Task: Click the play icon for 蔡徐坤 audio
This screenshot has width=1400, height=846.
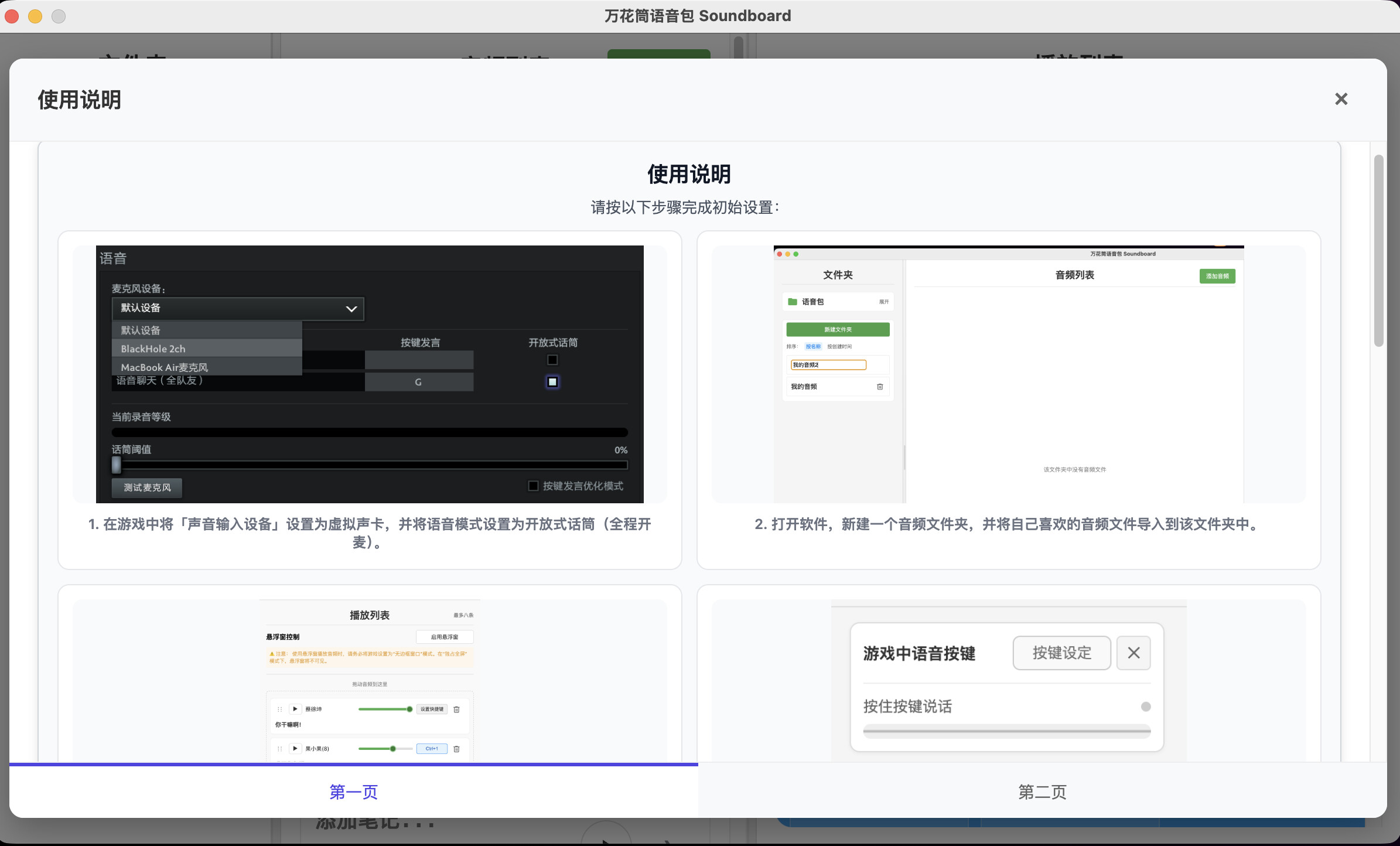Action: click(295, 708)
